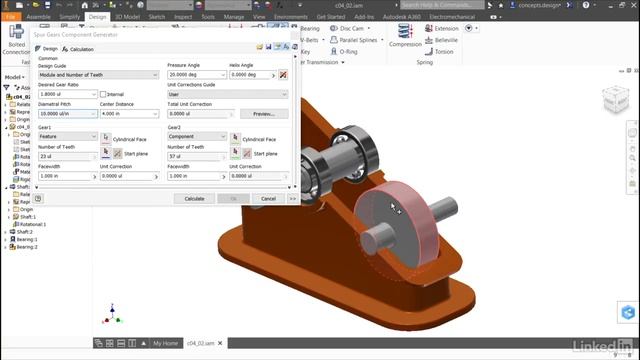Open the 3D Model ribbon tab
The image size is (640, 360).
coord(127,17)
